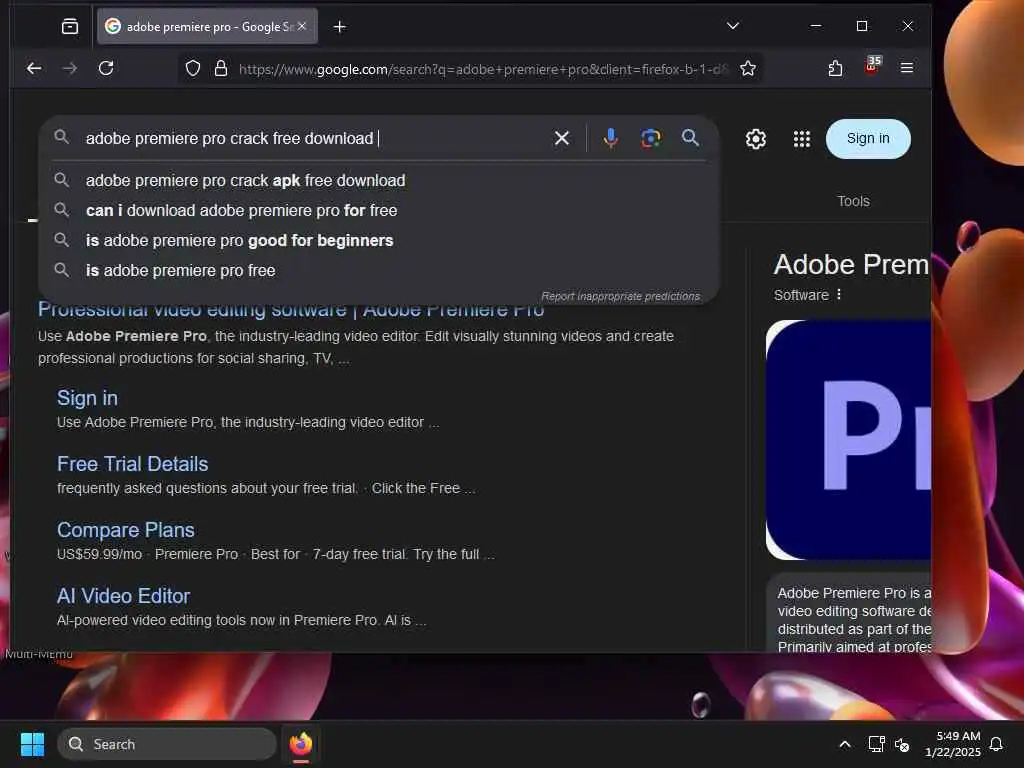The height and width of the screenshot is (768, 1024).
Task: Open the Windows Start menu
Action: 32,744
